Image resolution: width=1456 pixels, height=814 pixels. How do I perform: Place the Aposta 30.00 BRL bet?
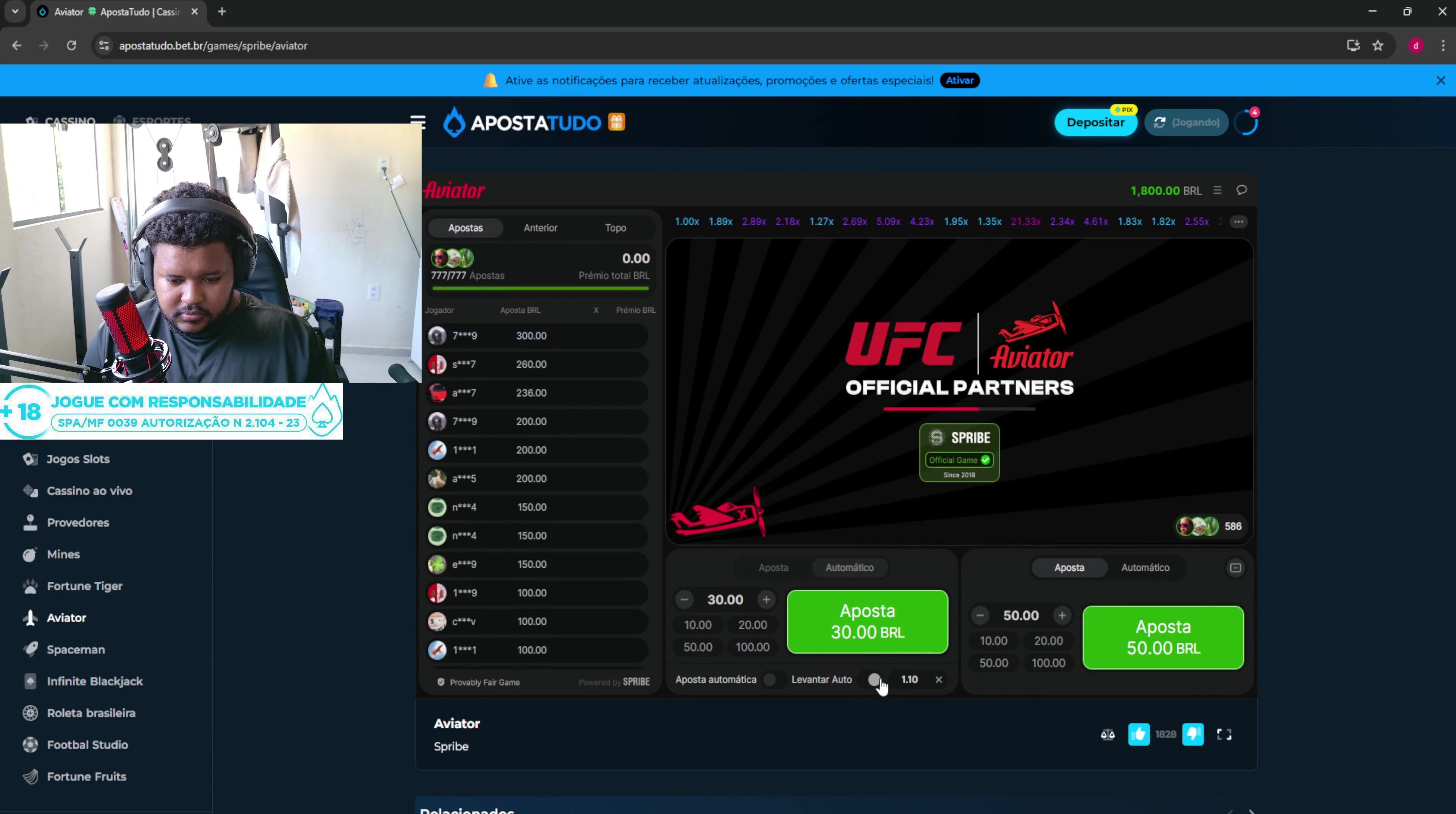(867, 621)
